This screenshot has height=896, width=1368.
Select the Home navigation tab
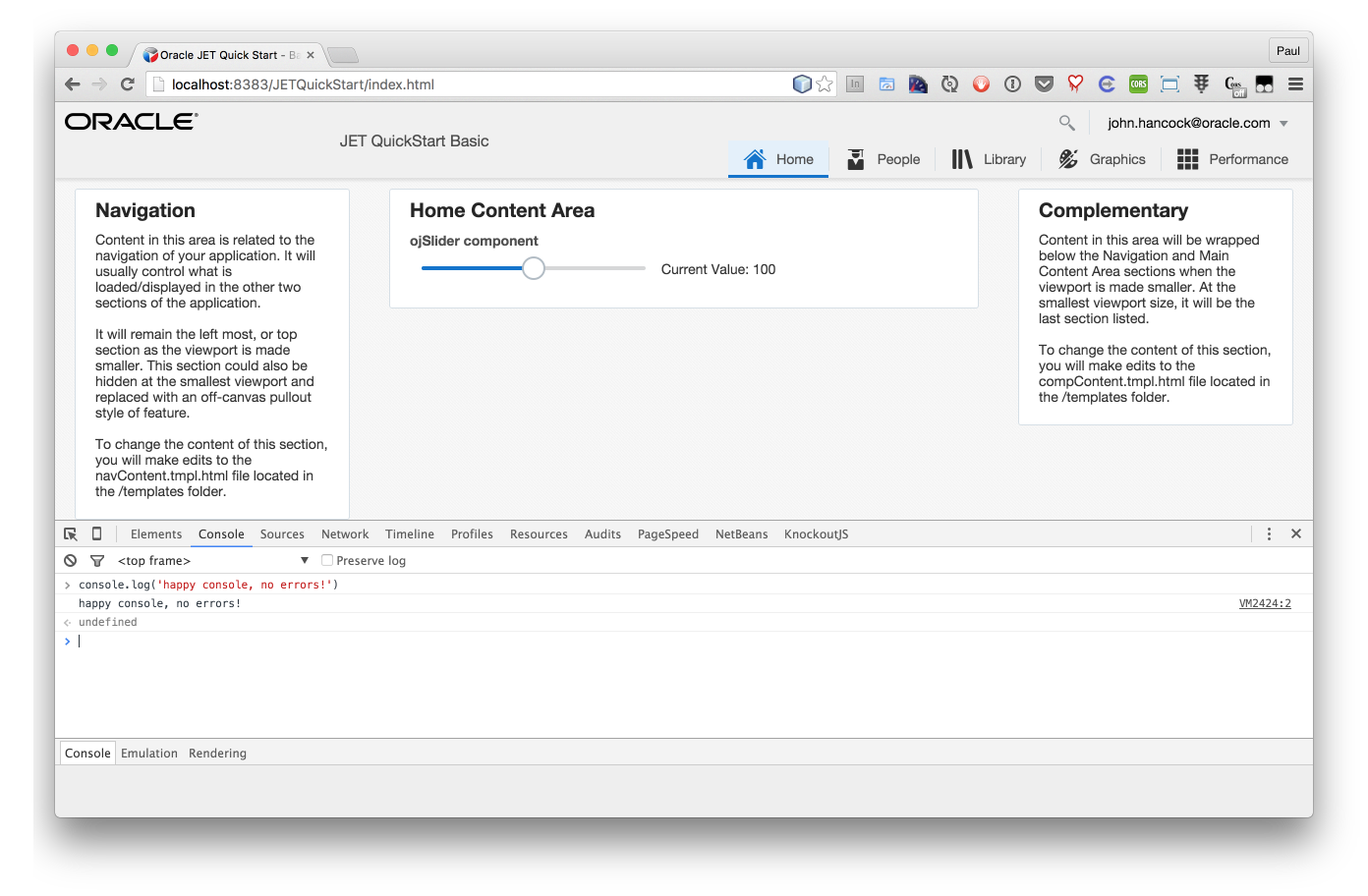click(x=778, y=159)
